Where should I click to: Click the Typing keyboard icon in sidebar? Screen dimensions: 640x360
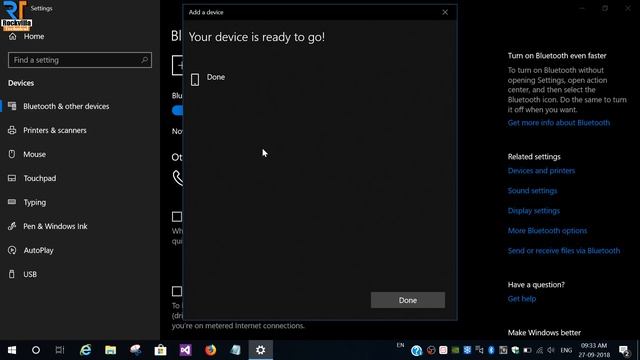[12, 202]
